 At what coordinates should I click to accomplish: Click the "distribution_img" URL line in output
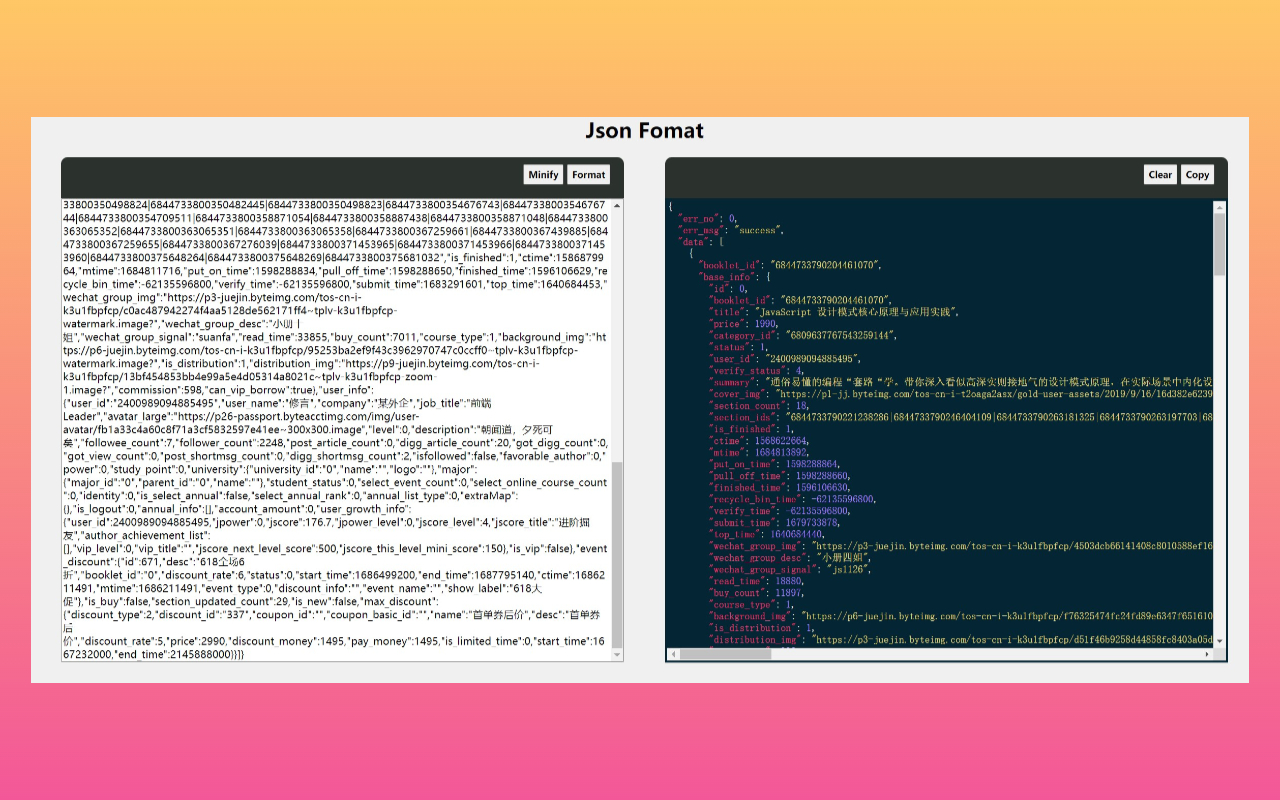pyautogui.click(x=960, y=639)
